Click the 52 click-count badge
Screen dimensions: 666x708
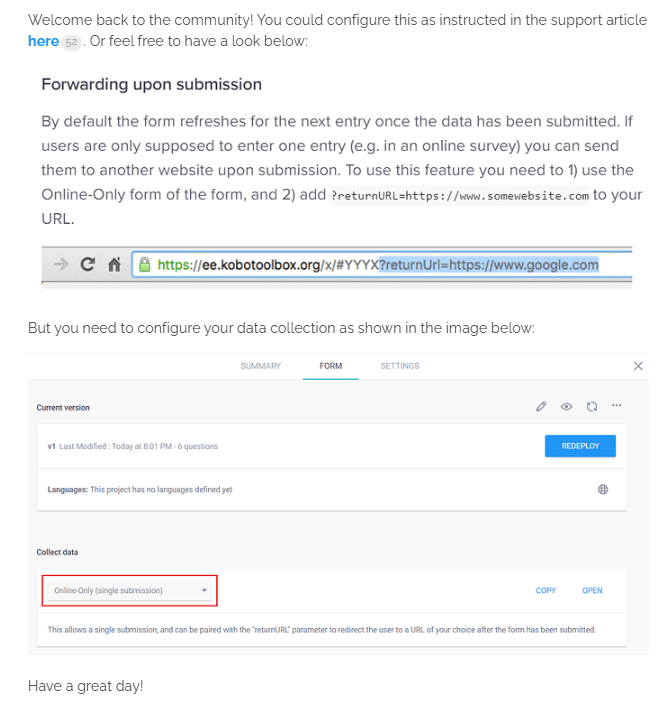tap(71, 42)
